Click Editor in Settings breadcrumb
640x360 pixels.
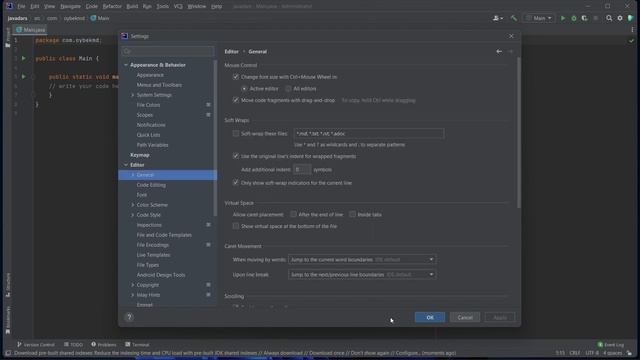pyautogui.click(x=231, y=51)
